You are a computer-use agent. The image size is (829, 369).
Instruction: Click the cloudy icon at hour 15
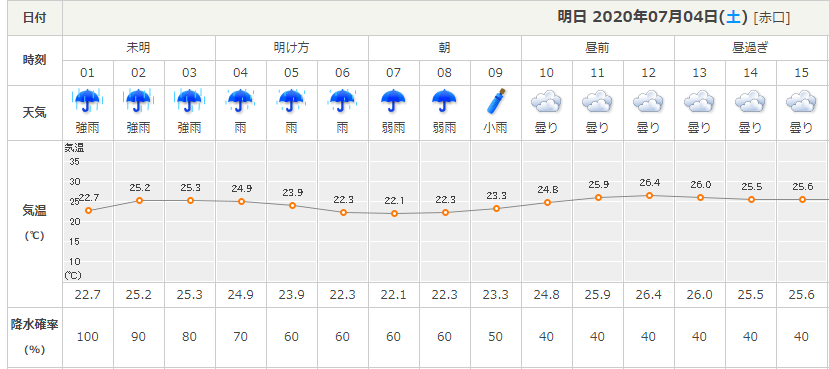[802, 102]
